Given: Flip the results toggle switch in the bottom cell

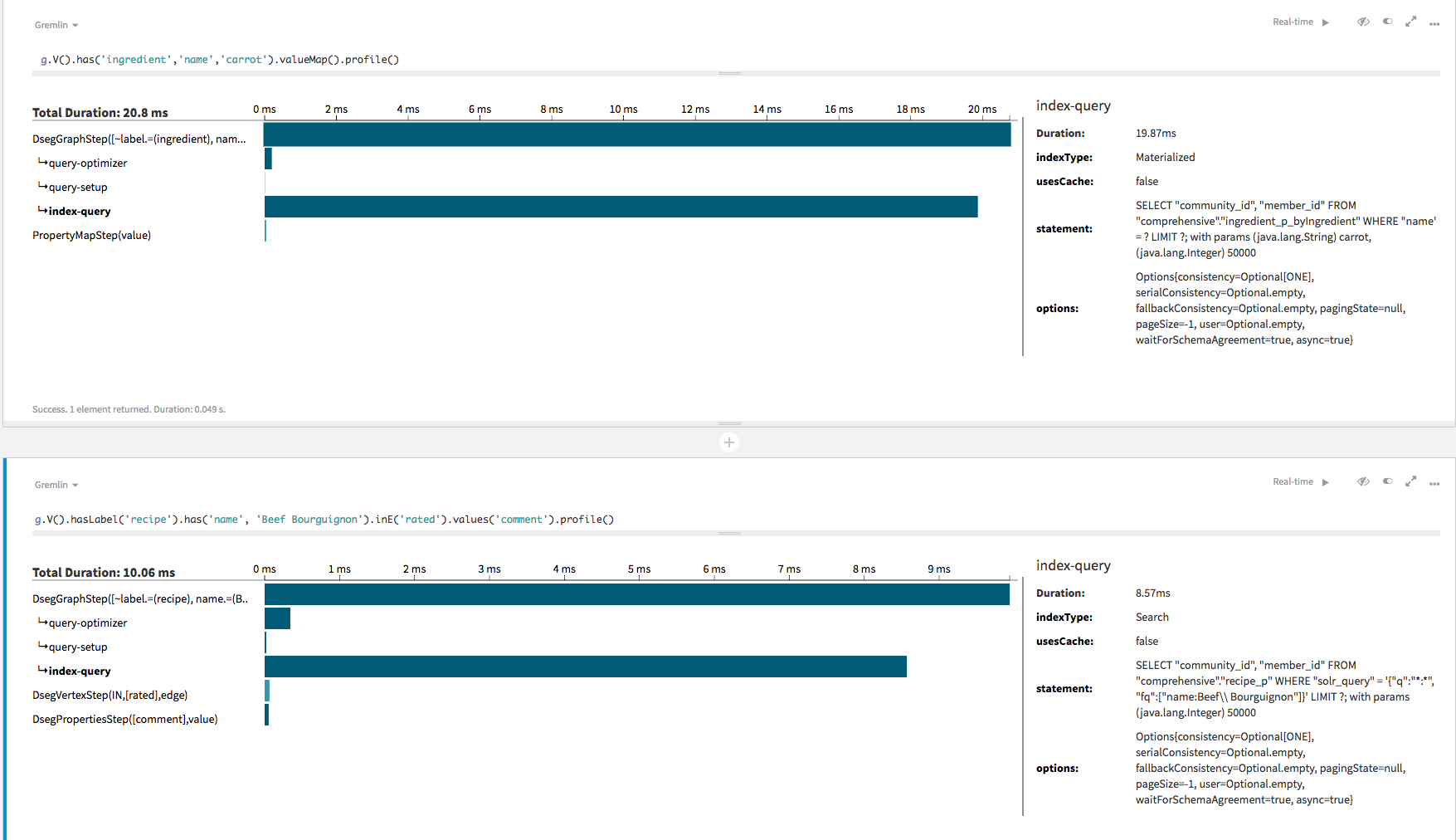Looking at the screenshot, I should click(x=1387, y=481).
